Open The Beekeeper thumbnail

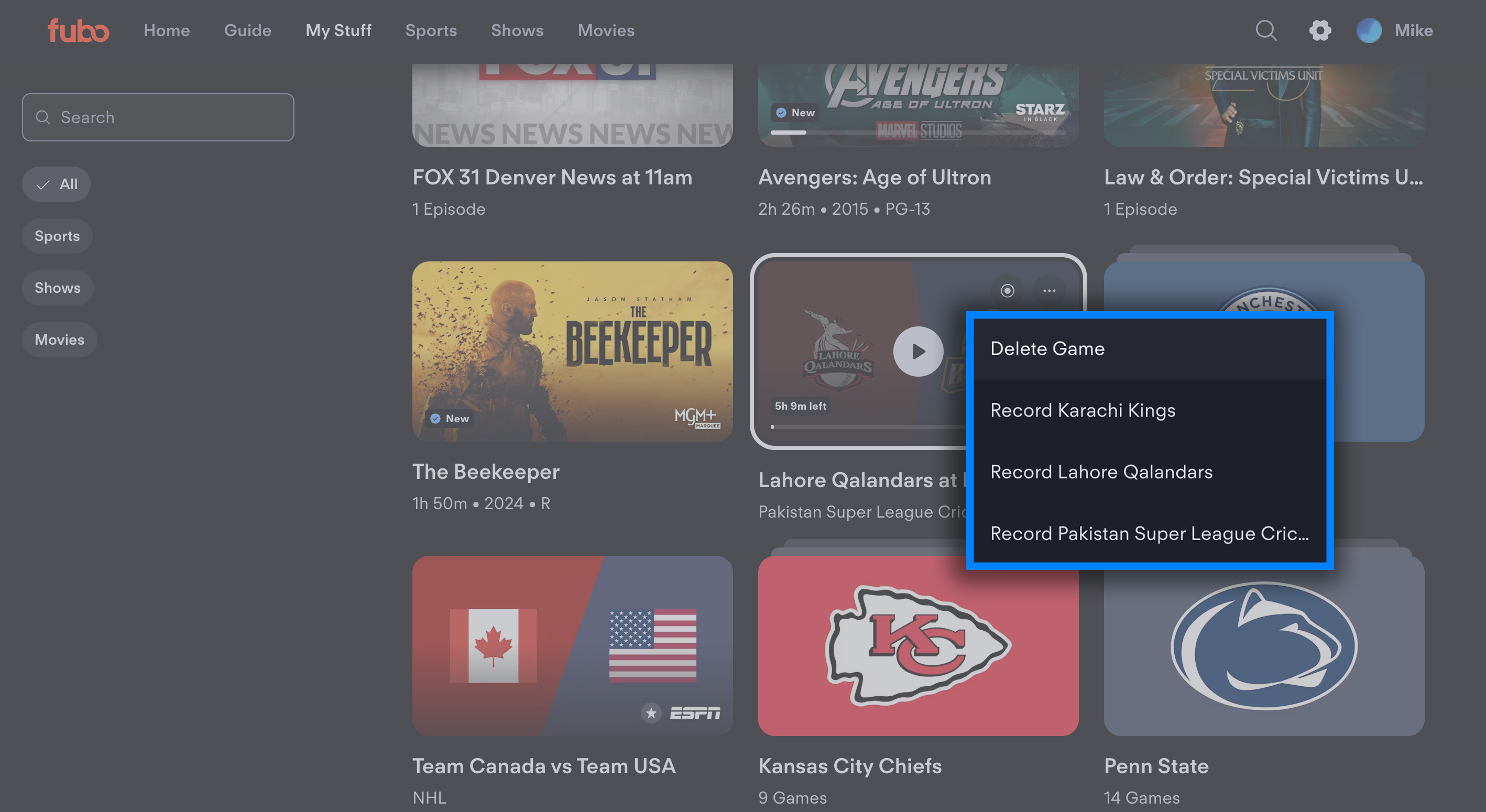click(x=572, y=351)
